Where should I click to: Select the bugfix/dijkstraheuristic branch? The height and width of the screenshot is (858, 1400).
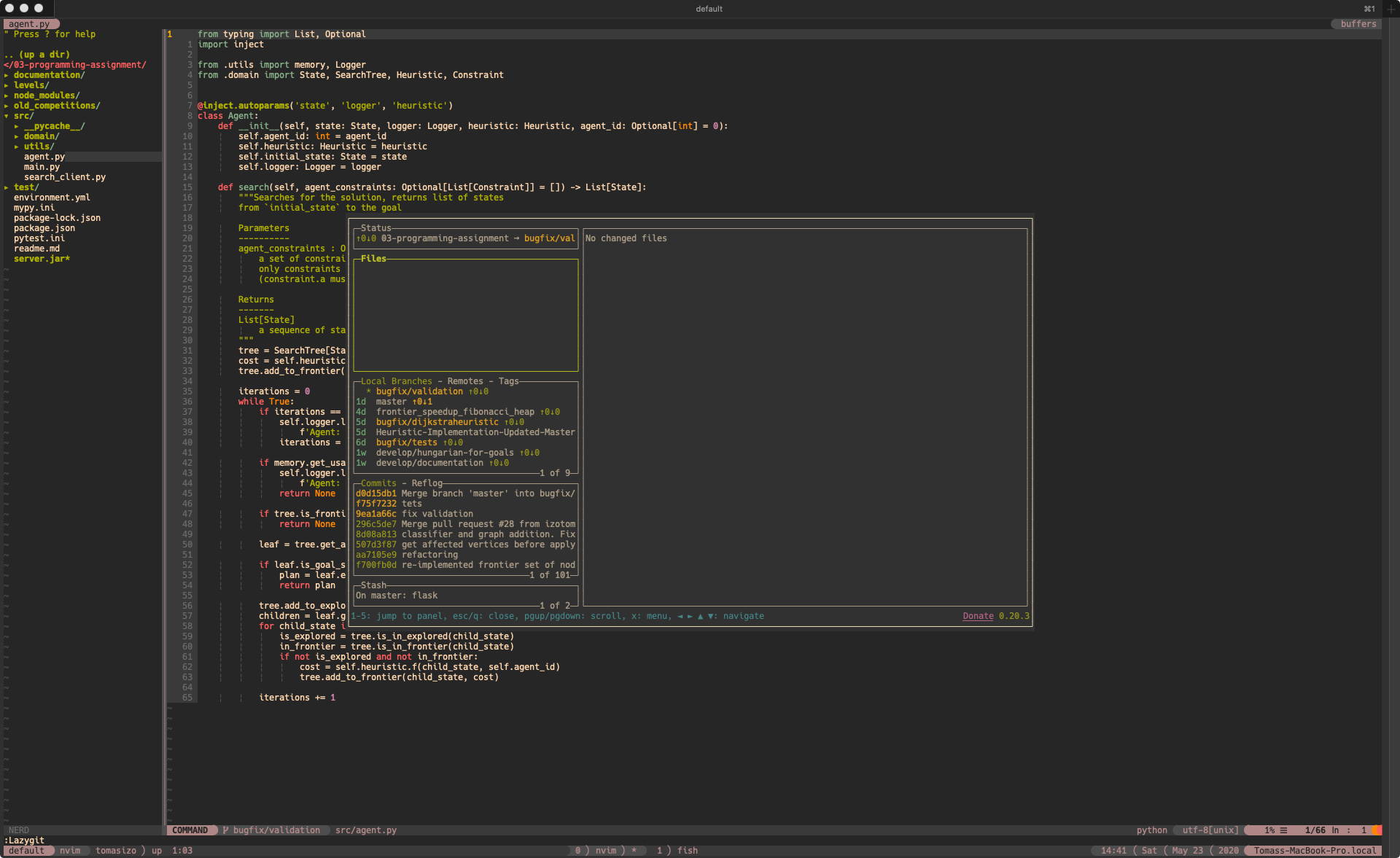click(x=437, y=422)
